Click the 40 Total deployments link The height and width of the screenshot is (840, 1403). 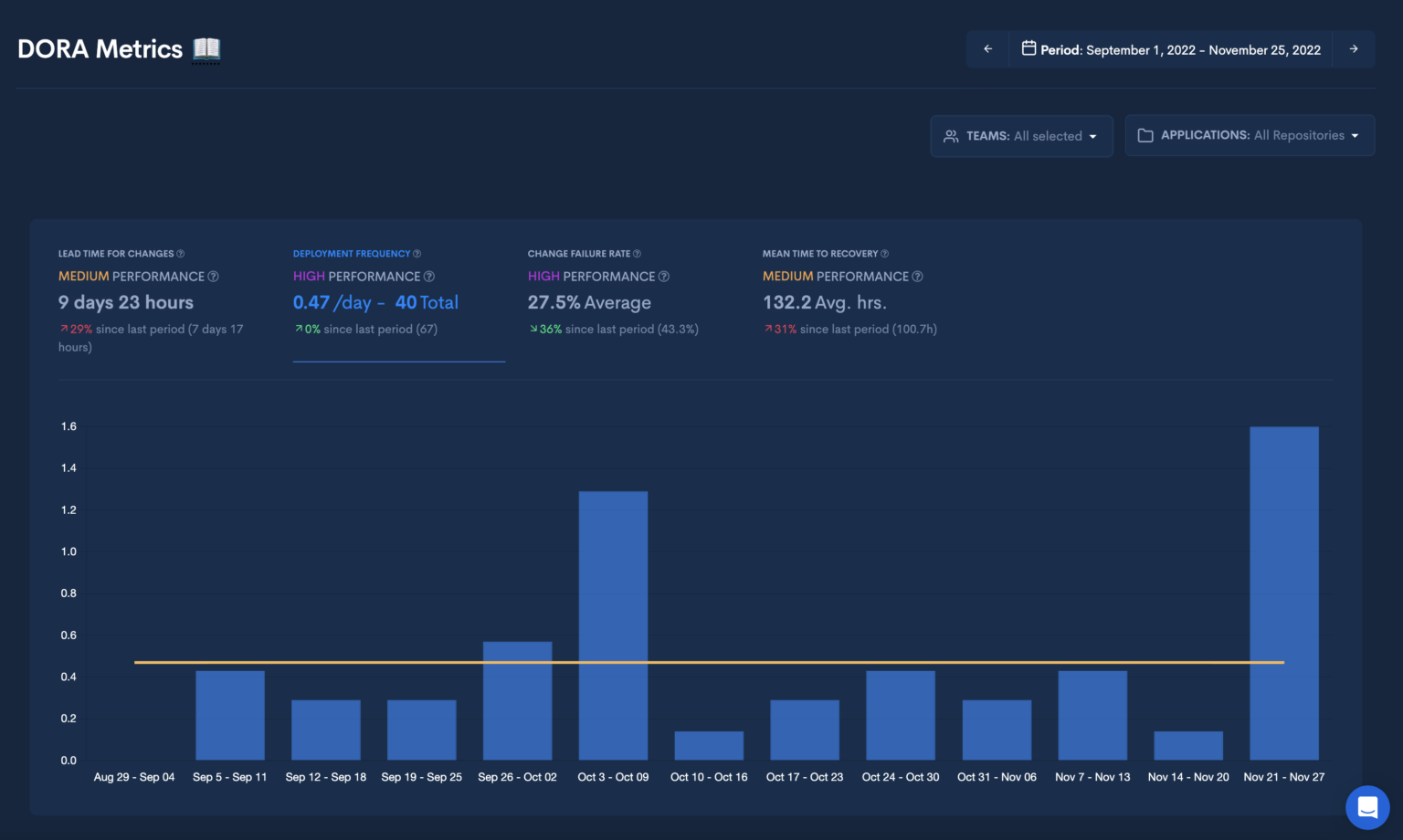coord(427,302)
